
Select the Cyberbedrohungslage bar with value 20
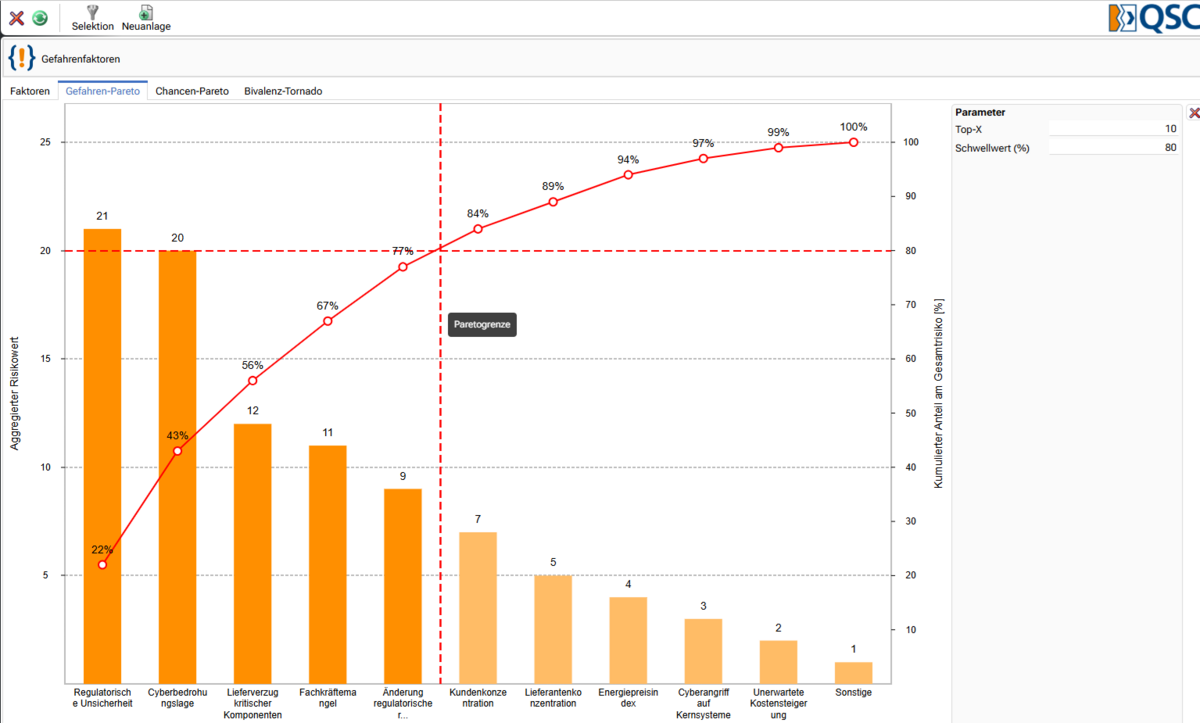coord(177,466)
